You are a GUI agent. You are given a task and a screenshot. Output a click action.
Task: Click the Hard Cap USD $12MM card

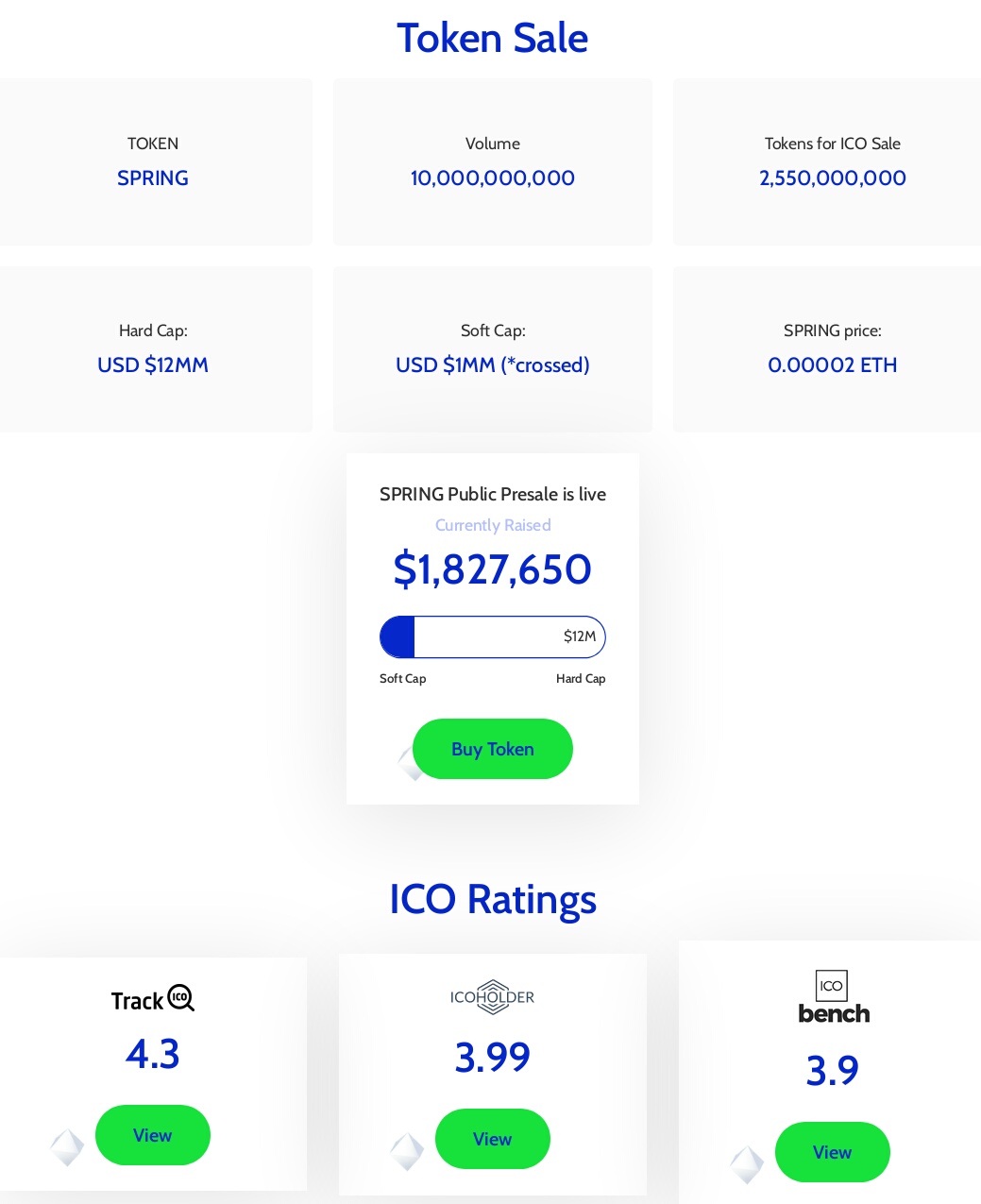pyautogui.click(x=153, y=349)
